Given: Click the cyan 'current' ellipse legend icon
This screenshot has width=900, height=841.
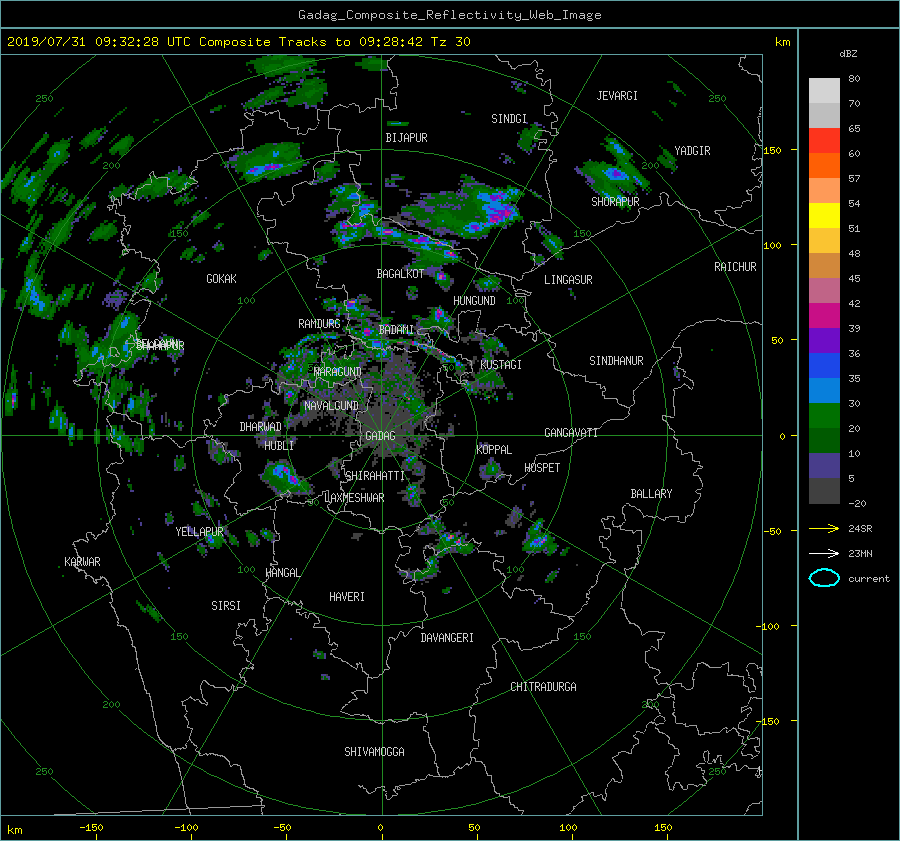Looking at the screenshot, I should [x=824, y=578].
